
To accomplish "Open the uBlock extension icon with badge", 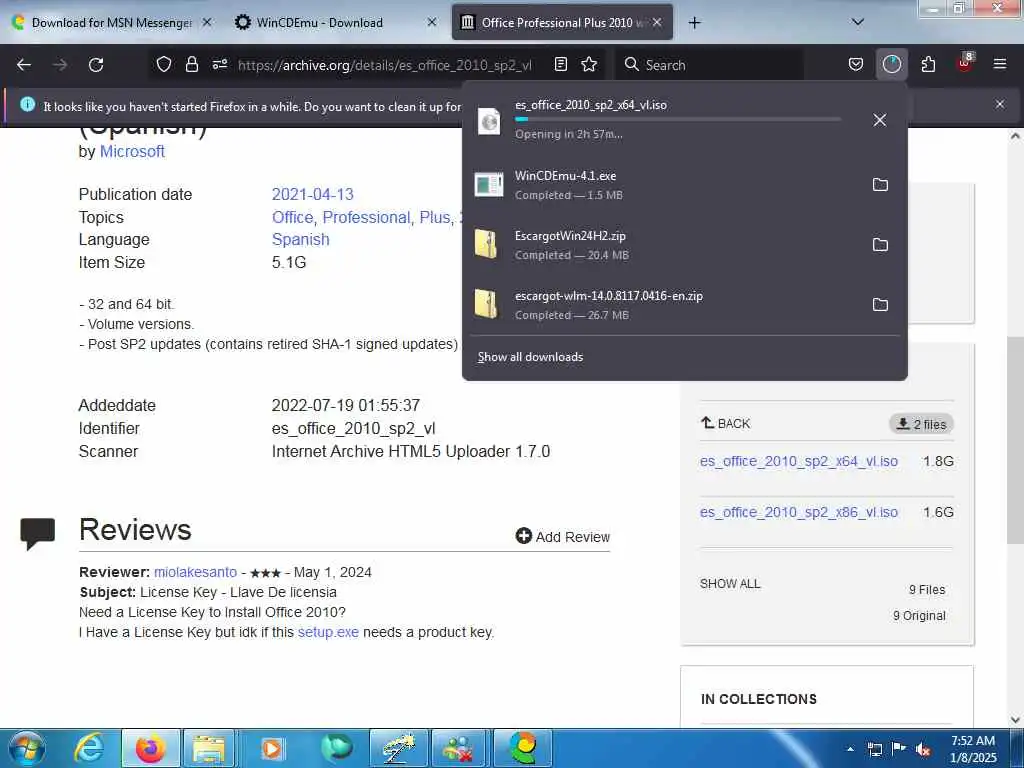I will 965,63.
